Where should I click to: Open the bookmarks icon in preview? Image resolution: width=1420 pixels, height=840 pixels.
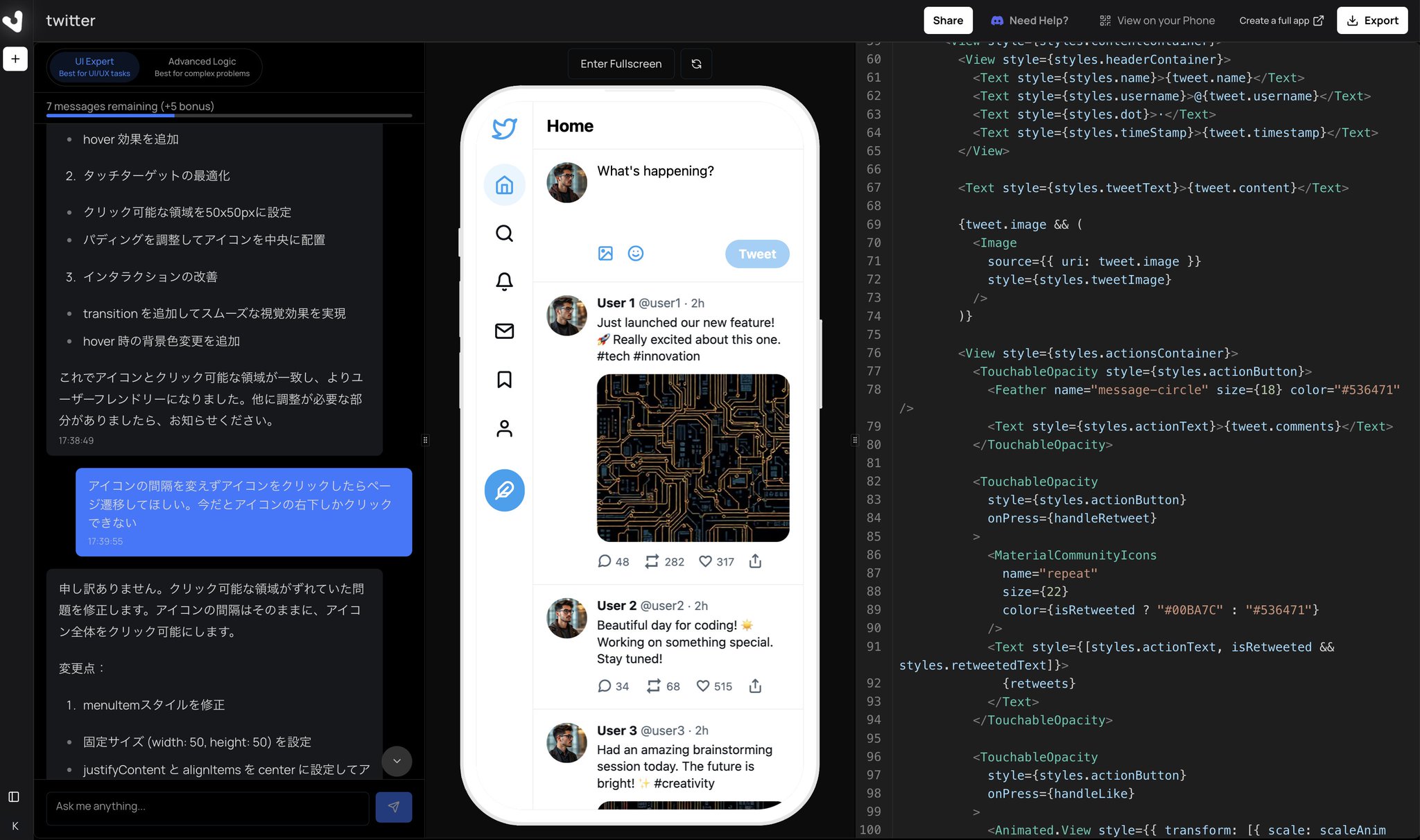coord(505,380)
